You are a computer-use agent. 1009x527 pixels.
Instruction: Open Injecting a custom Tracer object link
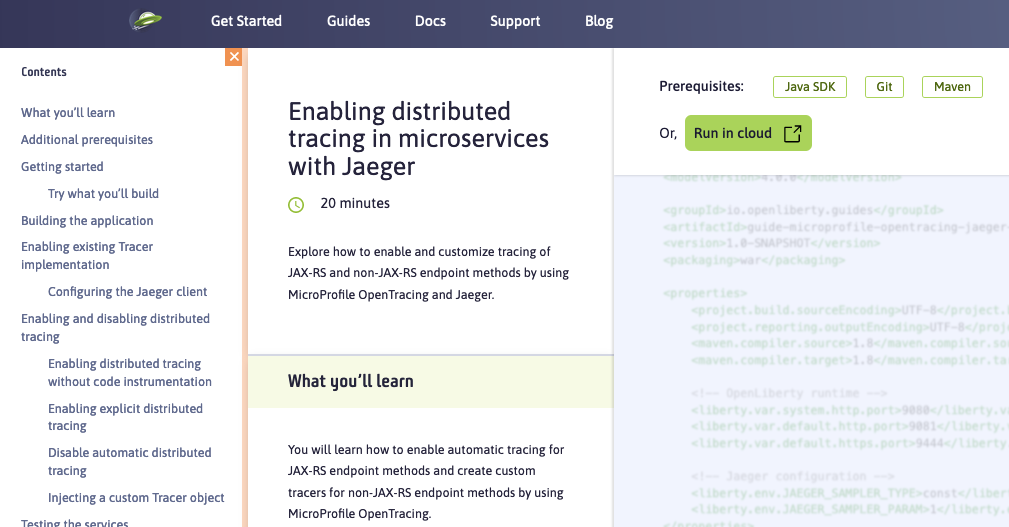136,497
